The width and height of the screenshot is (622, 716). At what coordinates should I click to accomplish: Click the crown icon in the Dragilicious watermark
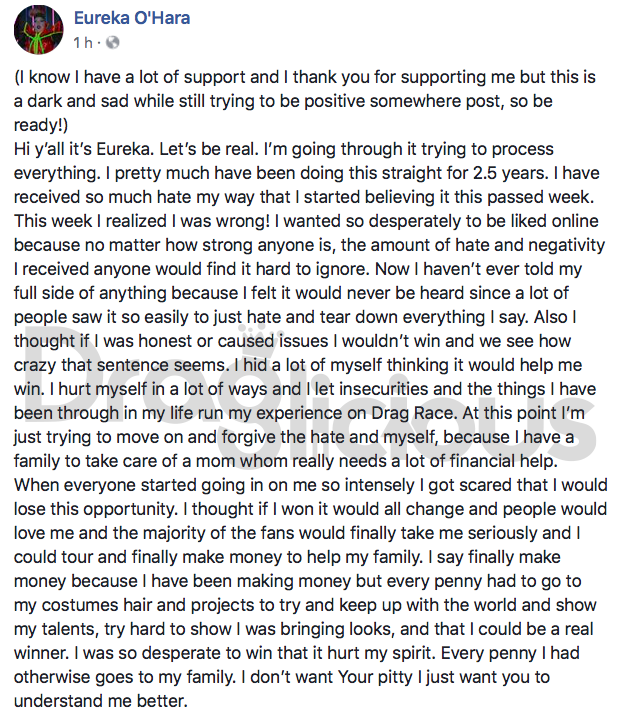tap(258, 330)
